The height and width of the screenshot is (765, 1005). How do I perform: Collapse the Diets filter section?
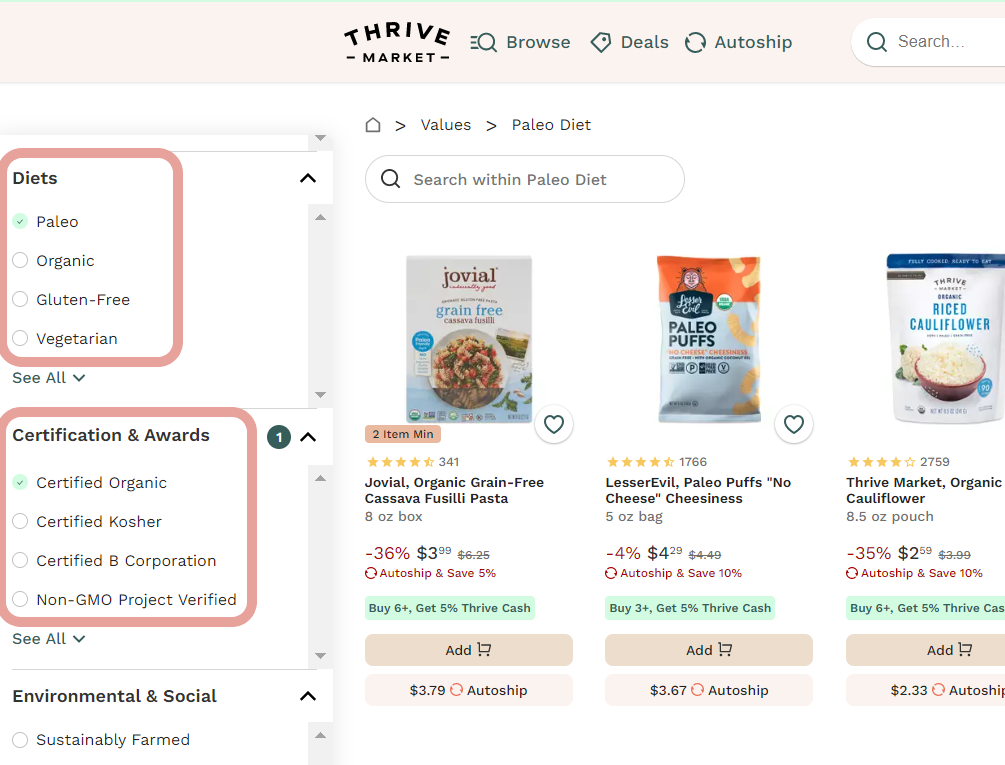point(308,178)
